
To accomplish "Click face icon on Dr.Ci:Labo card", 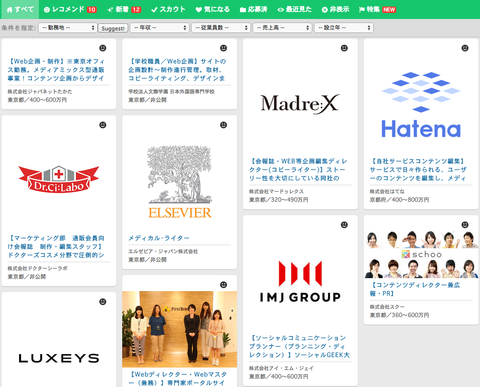I will click(103, 125).
